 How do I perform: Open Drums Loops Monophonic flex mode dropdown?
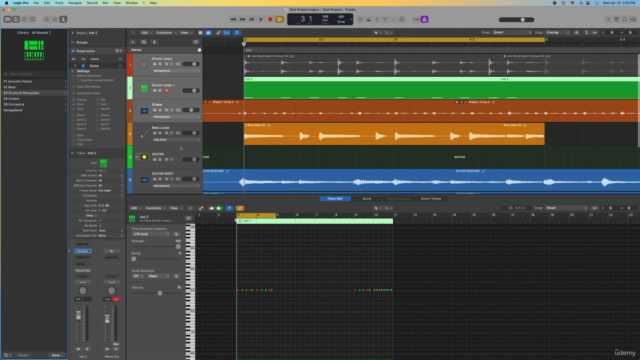click(x=176, y=71)
